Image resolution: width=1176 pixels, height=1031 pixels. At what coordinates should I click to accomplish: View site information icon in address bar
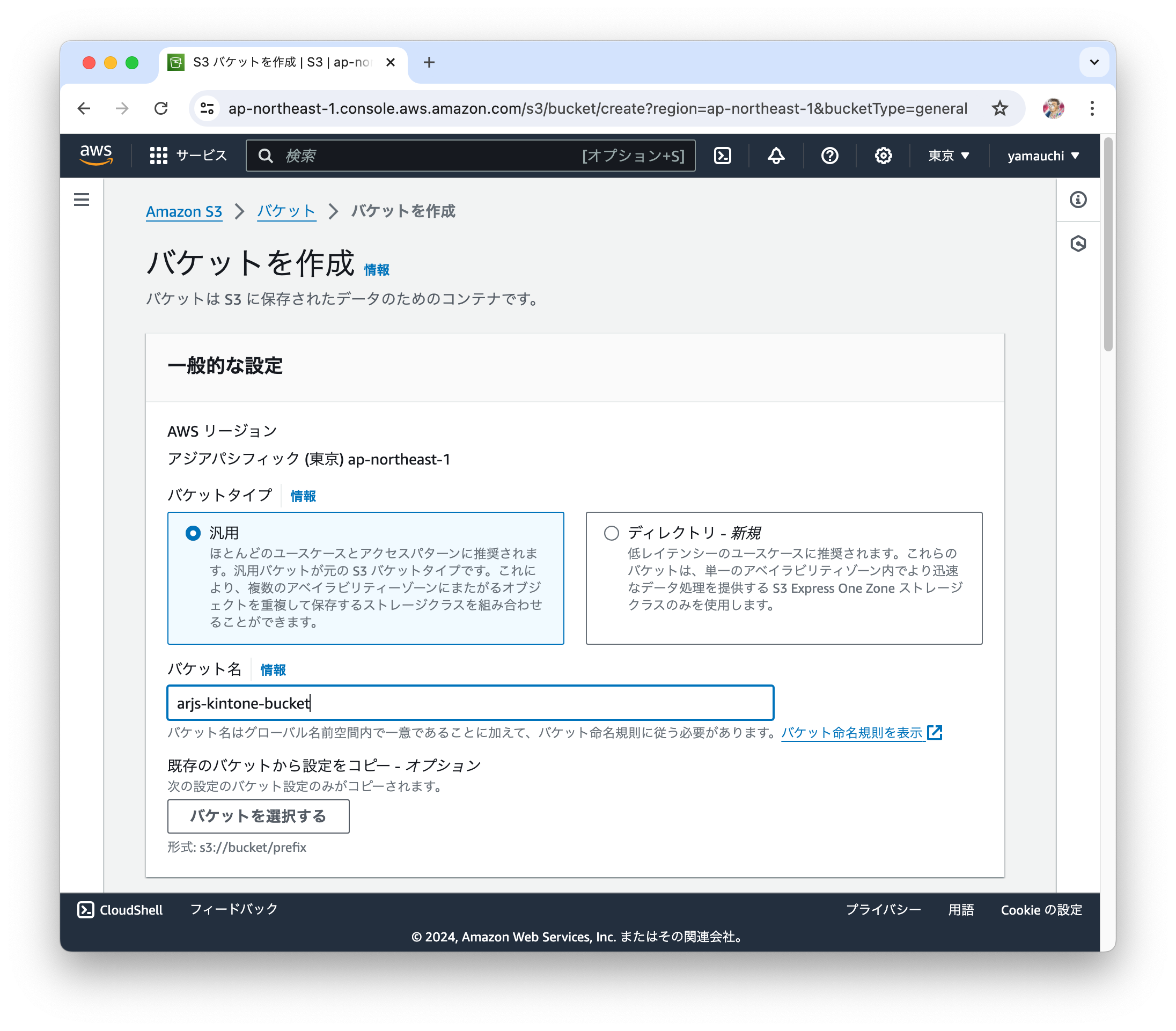click(x=207, y=108)
